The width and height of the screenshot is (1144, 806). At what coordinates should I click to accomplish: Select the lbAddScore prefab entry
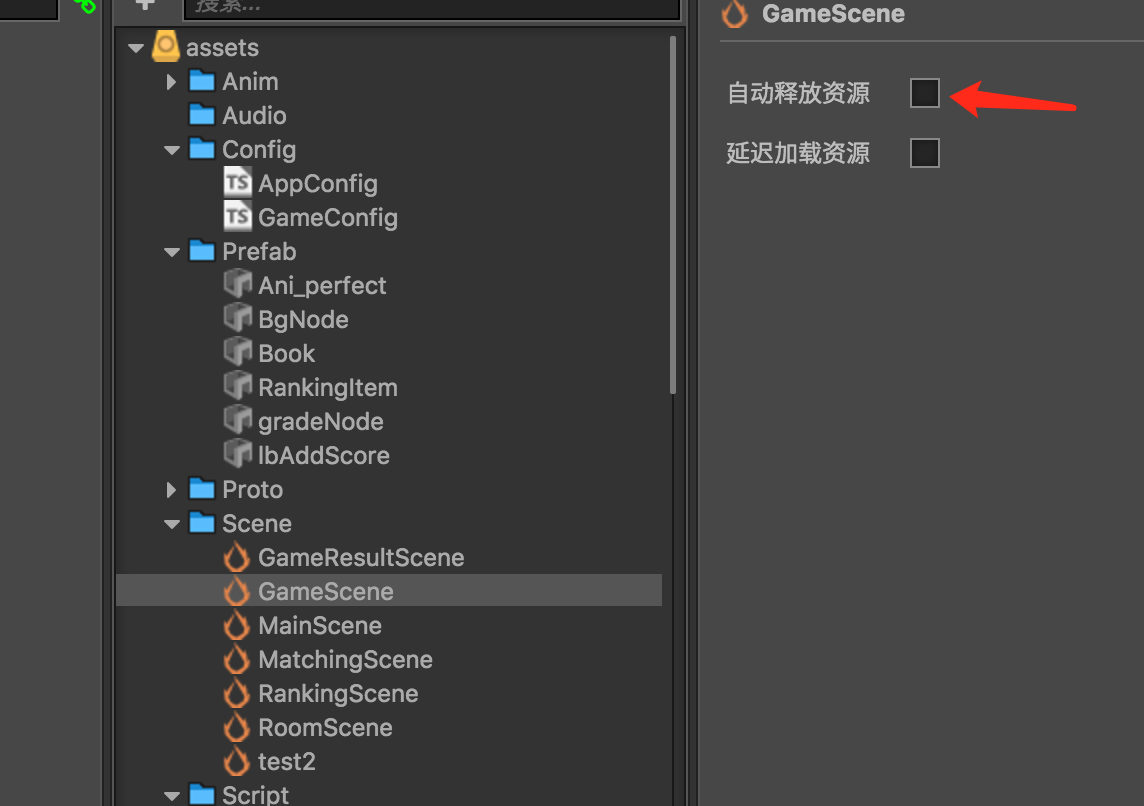coord(323,455)
